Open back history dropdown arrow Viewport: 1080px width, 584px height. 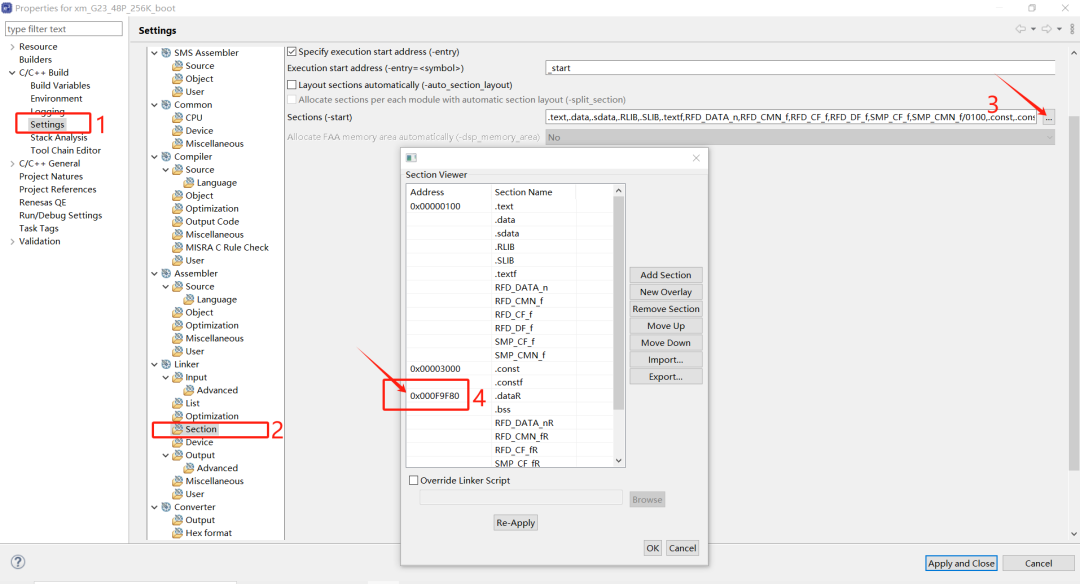click(x=1033, y=29)
